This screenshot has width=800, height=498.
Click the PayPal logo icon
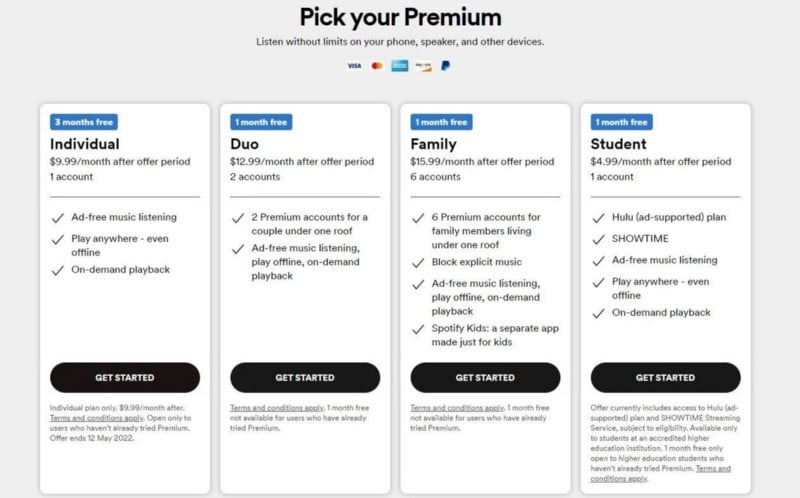(445, 66)
